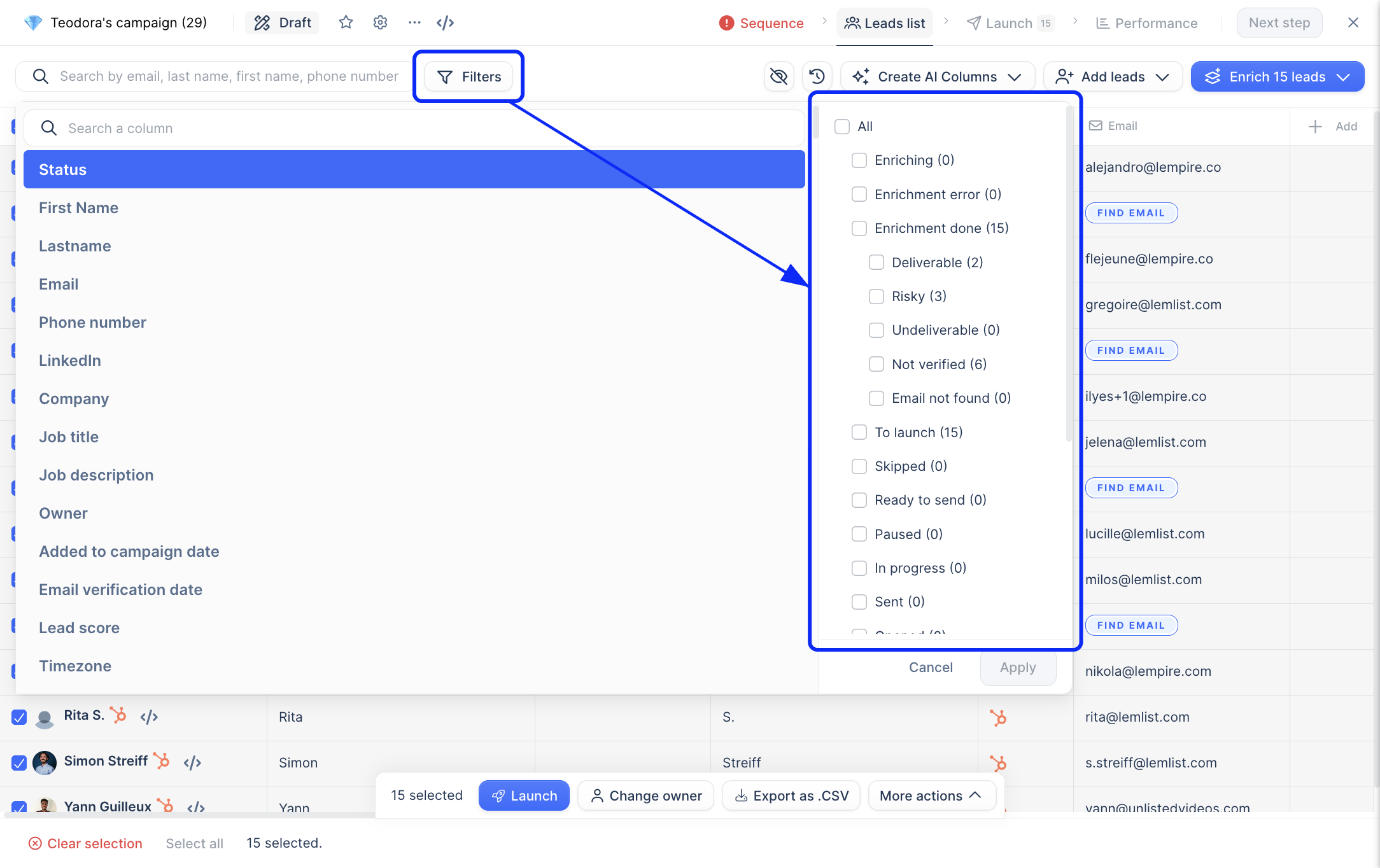1380x868 pixels.
Task: Open the Launch step tab
Action: (x=1010, y=23)
